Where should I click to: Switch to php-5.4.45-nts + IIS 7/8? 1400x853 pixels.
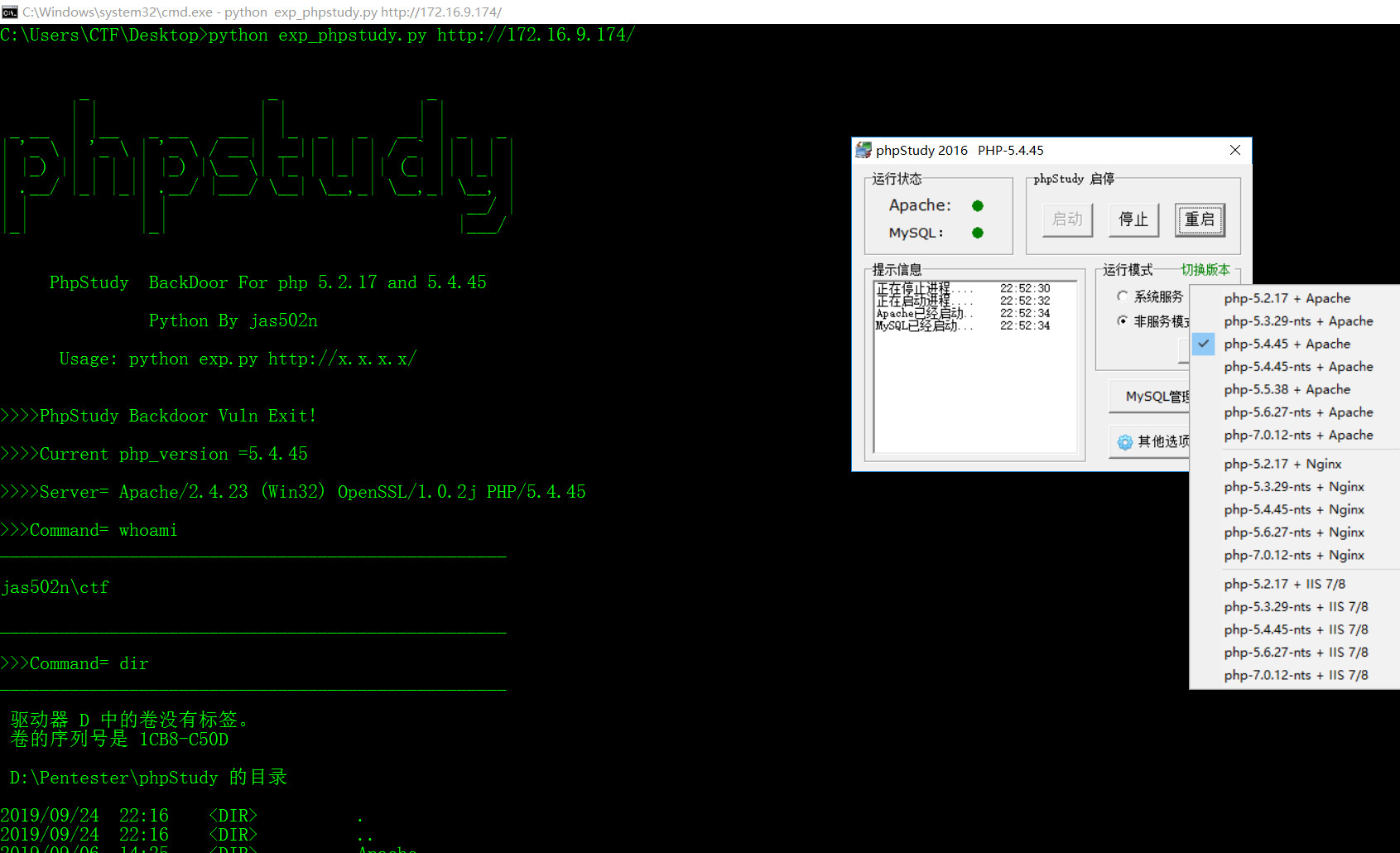click(x=1295, y=629)
